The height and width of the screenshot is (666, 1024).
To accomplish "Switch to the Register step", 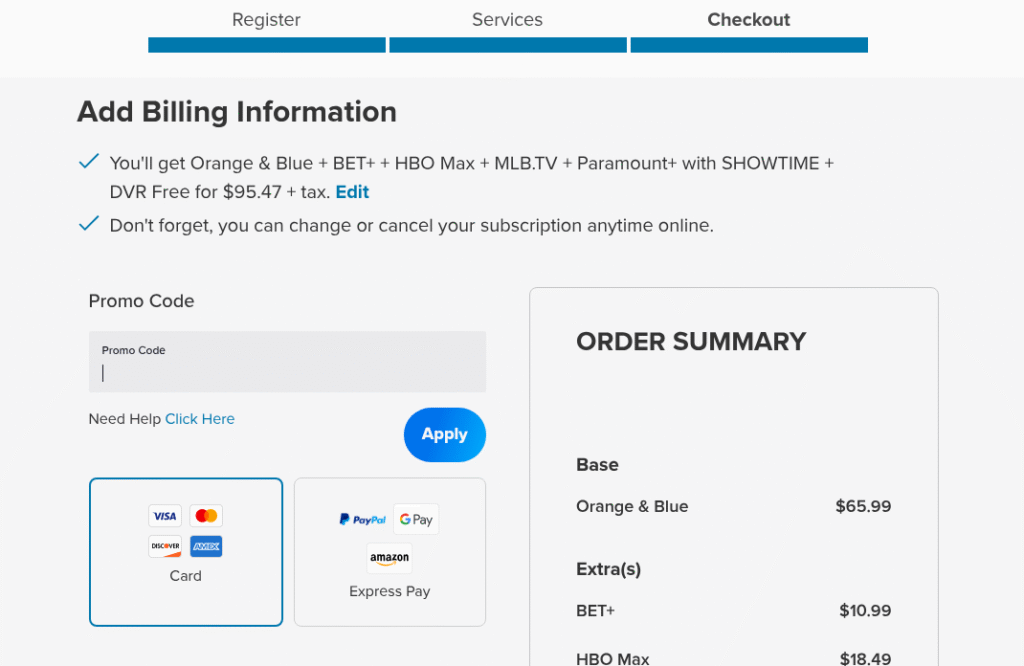I will [x=266, y=19].
